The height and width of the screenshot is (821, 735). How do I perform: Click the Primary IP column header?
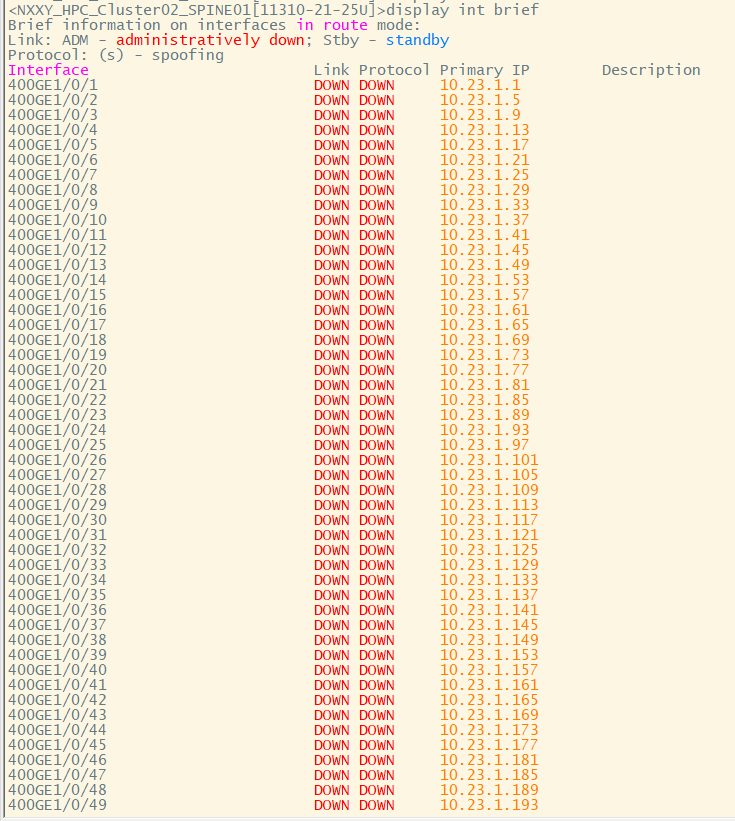click(484, 70)
